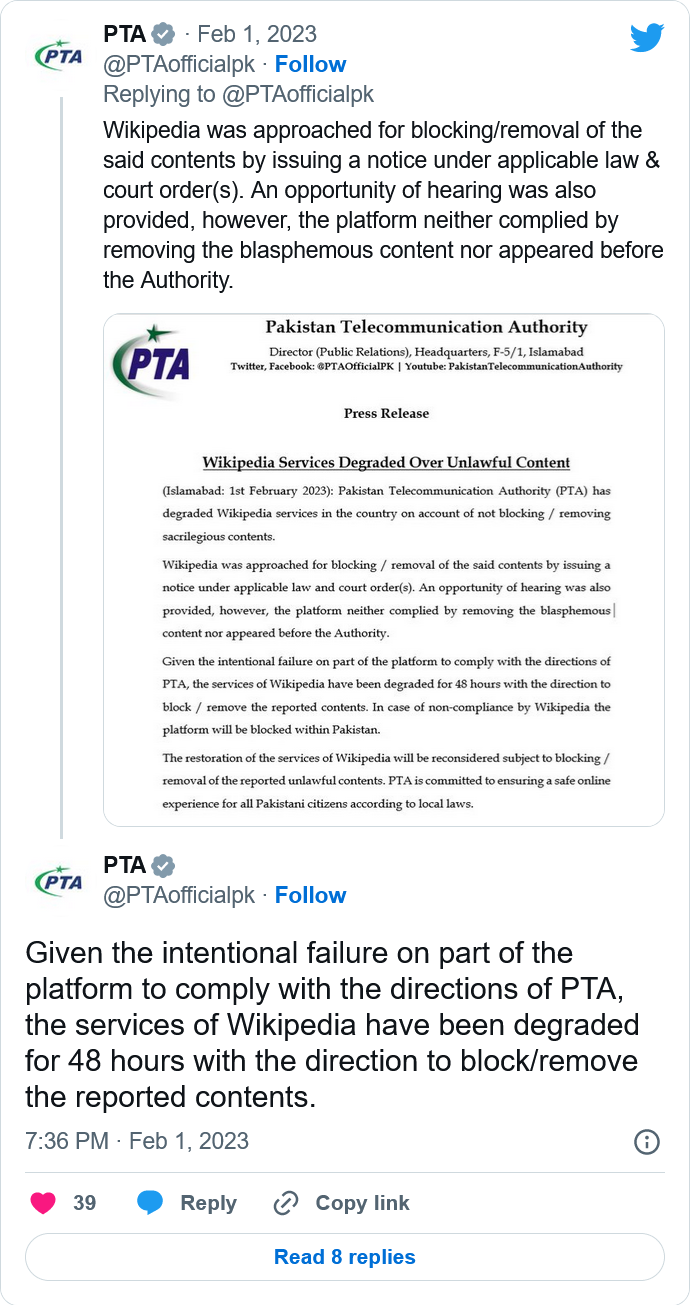The width and height of the screenshot is (690, 1305).
Task: Open the PTA press release image
Action: pos(384,570)
